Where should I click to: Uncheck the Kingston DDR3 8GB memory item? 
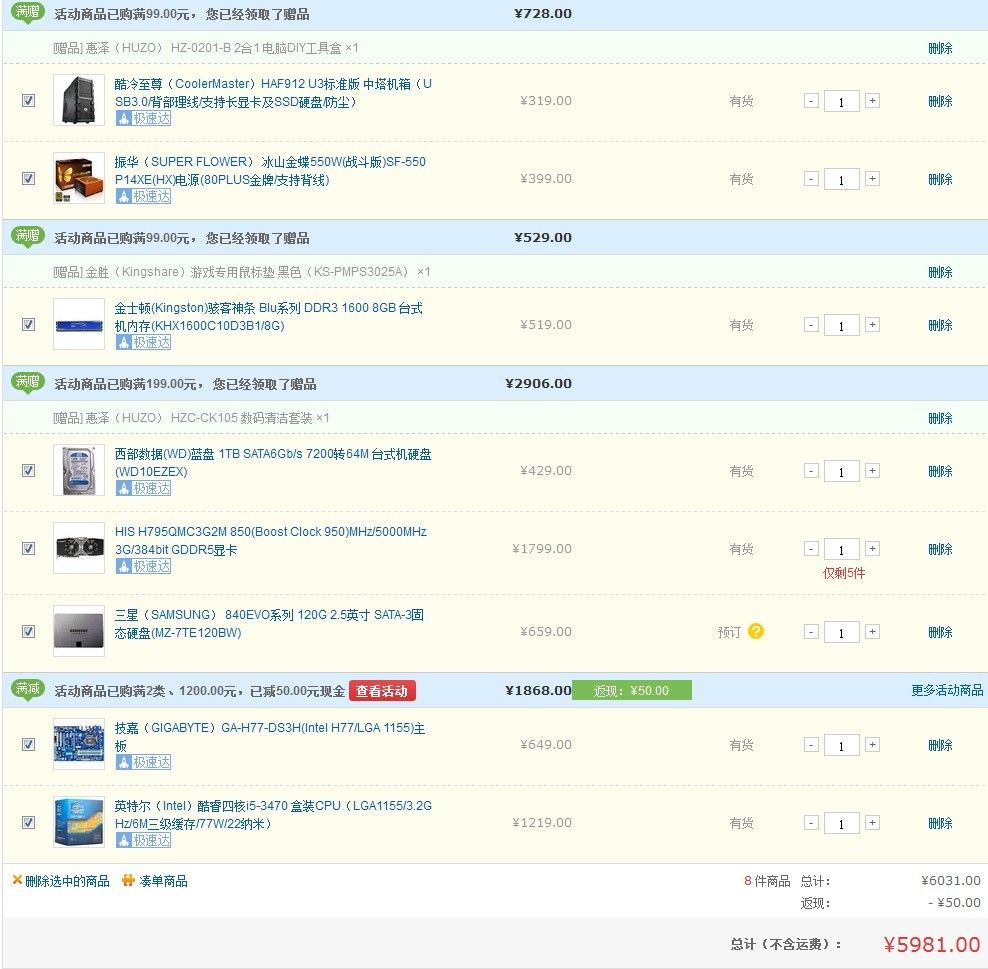click(28, 324)
